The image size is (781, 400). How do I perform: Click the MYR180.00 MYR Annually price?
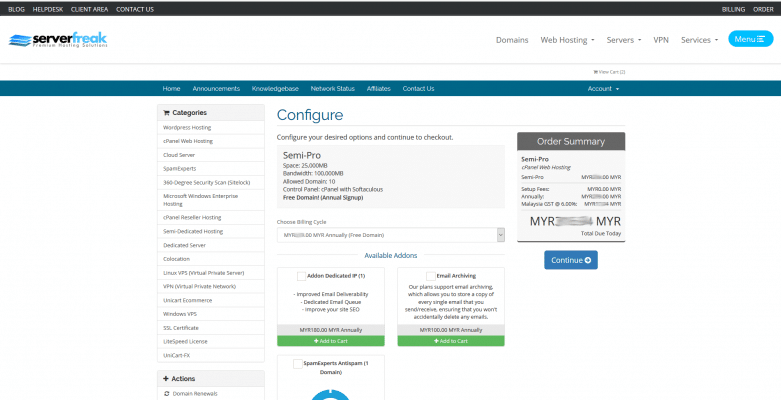(331, 330)
